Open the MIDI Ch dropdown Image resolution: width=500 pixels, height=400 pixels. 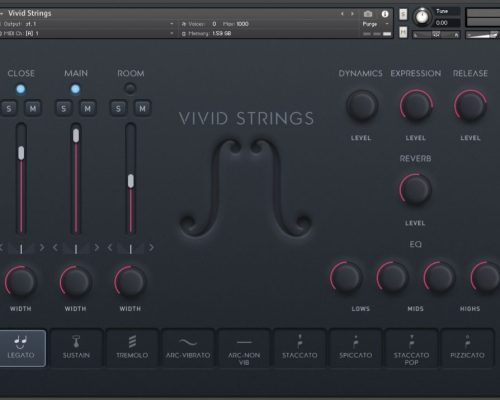click(172, 33)
